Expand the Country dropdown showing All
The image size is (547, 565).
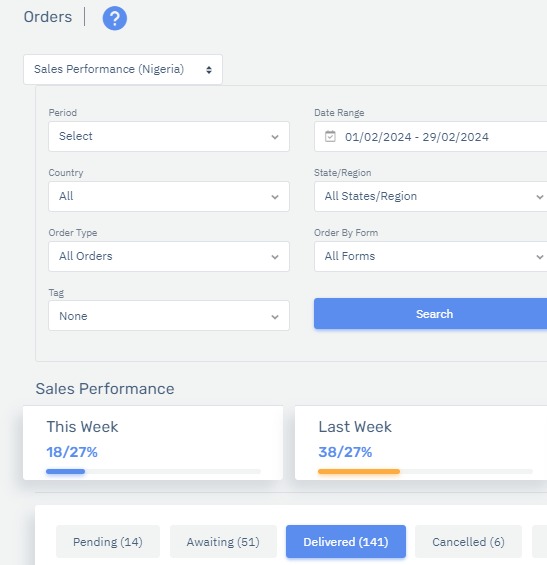169,196
